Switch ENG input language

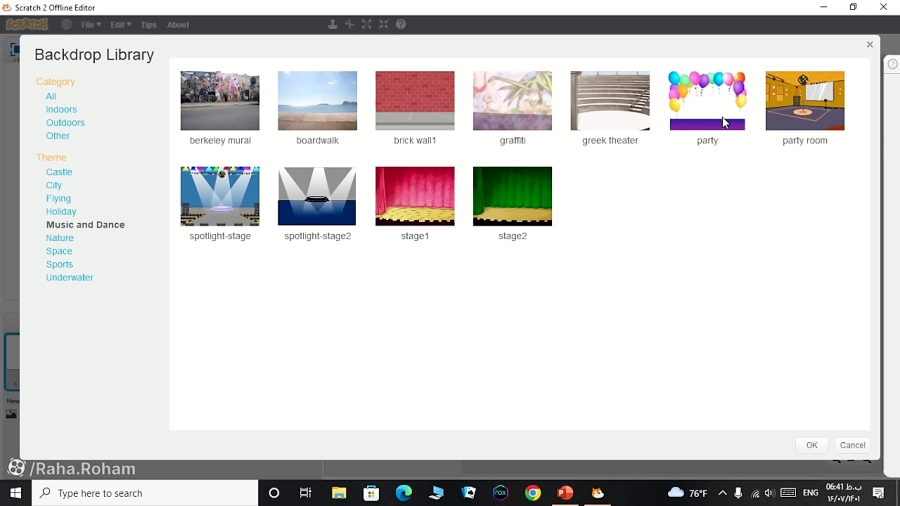coord(810,493)
